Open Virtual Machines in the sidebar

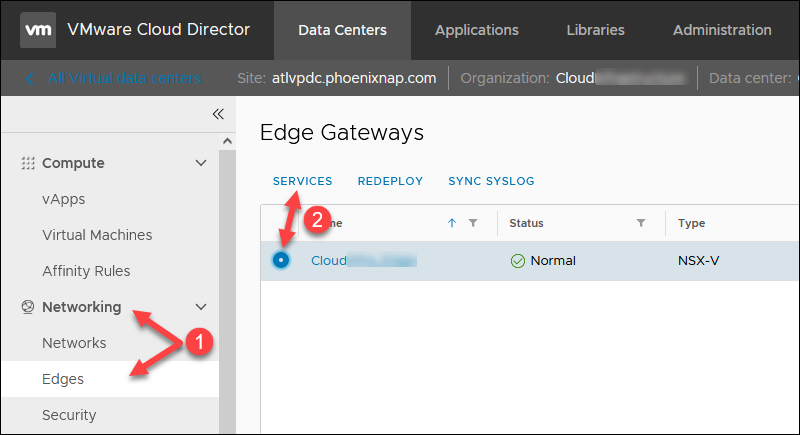[97, 235]
